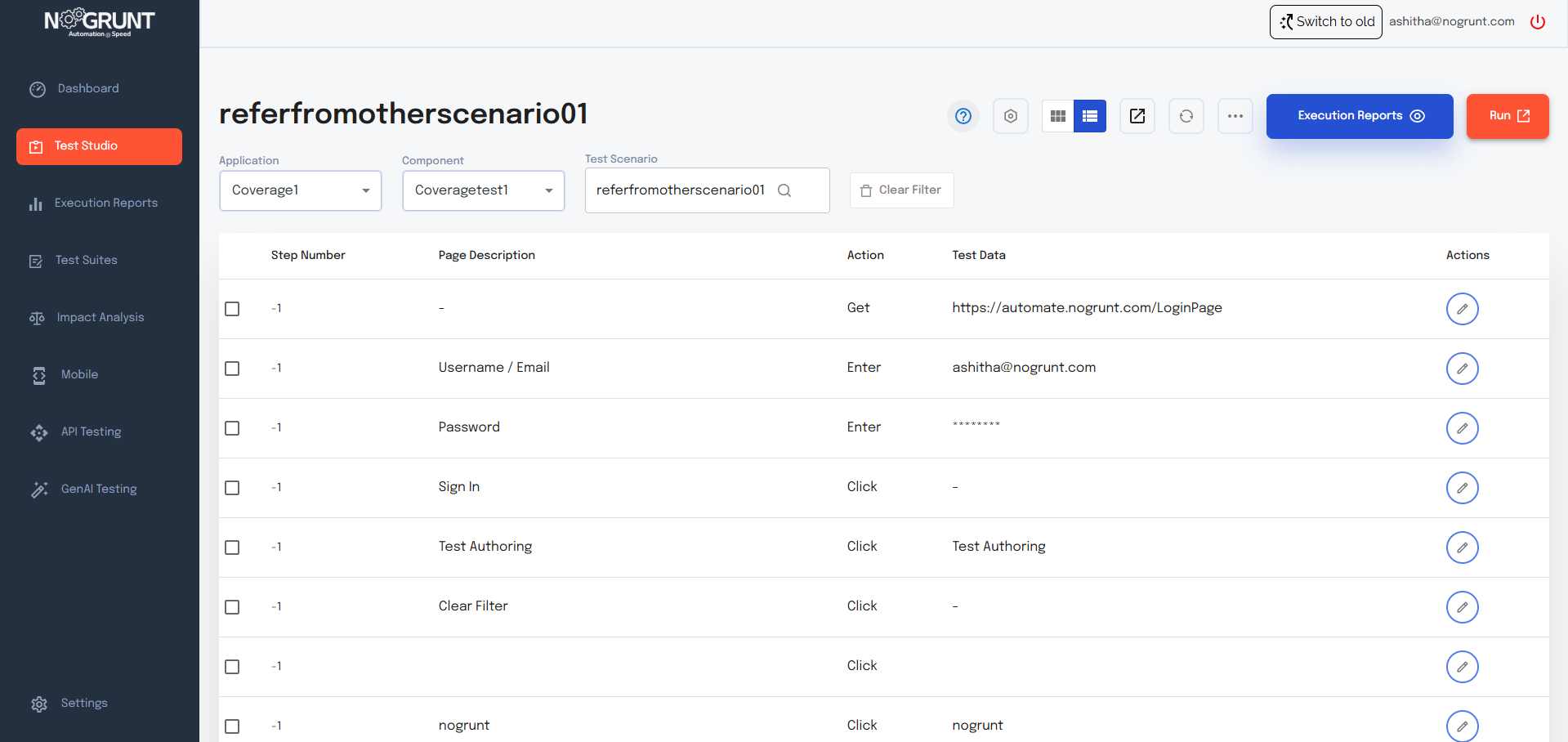This screenshot has height=742, width=1568.
Task: Open the three-dots more options menu
Action: click(x=1235, y=116)
